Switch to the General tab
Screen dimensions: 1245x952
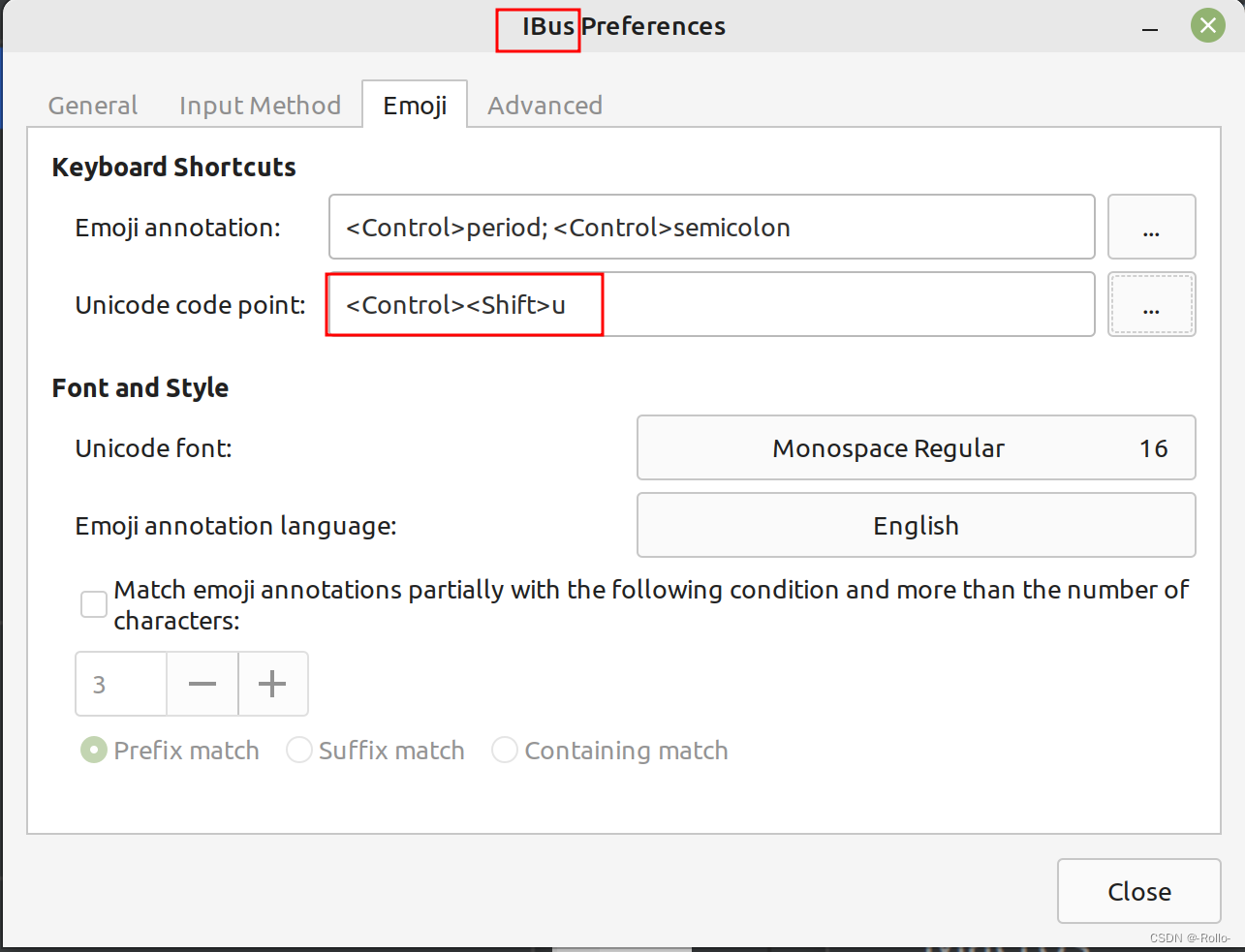(x=93, y=105)
